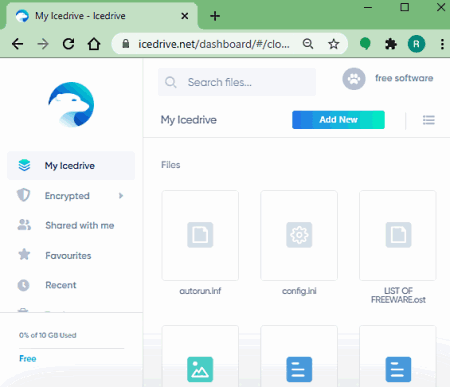The height and width of the screenshot is (387, 450).
Task: Focus the Search files field
Action: pyautogui.click(x=237, y=82)
